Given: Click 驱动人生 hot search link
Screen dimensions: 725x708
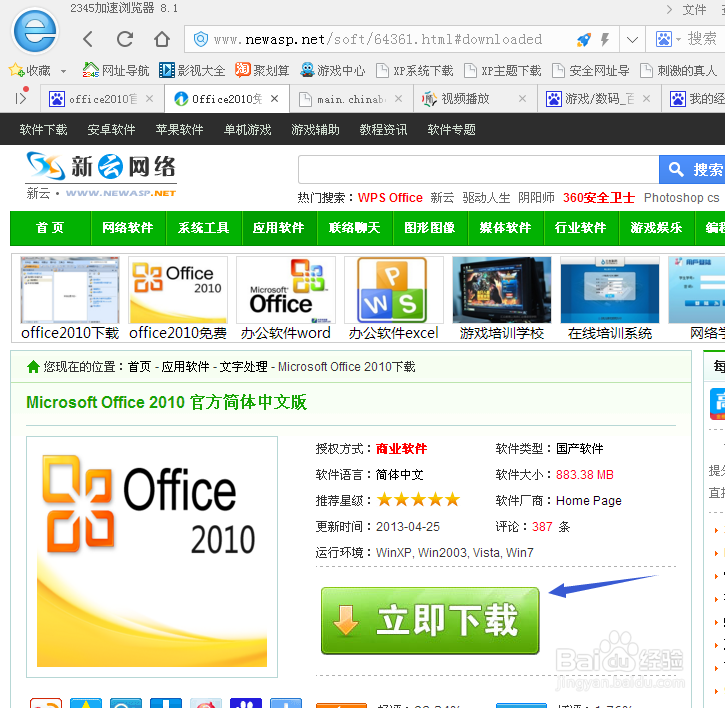Looking at the screenshot, I should click(486, 198).
